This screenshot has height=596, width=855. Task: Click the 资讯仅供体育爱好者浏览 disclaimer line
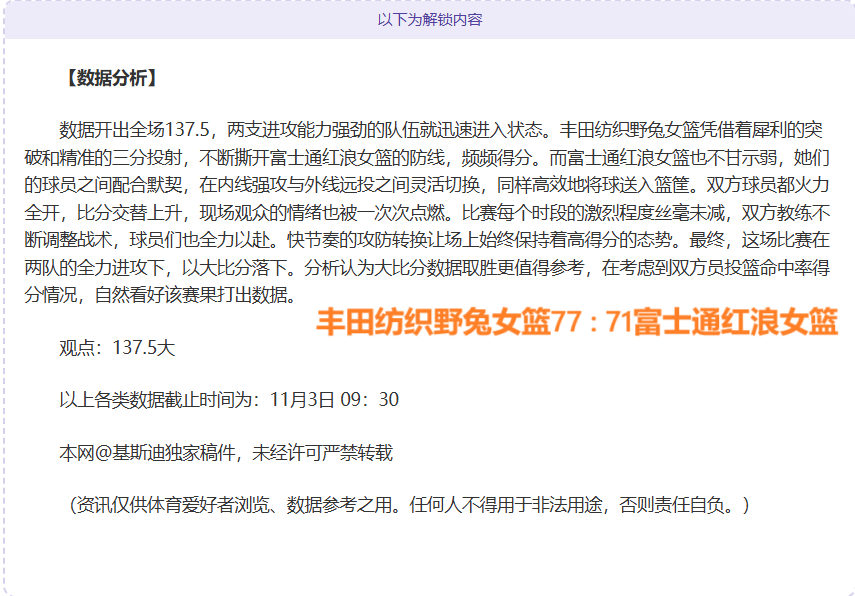click(174, 505)
